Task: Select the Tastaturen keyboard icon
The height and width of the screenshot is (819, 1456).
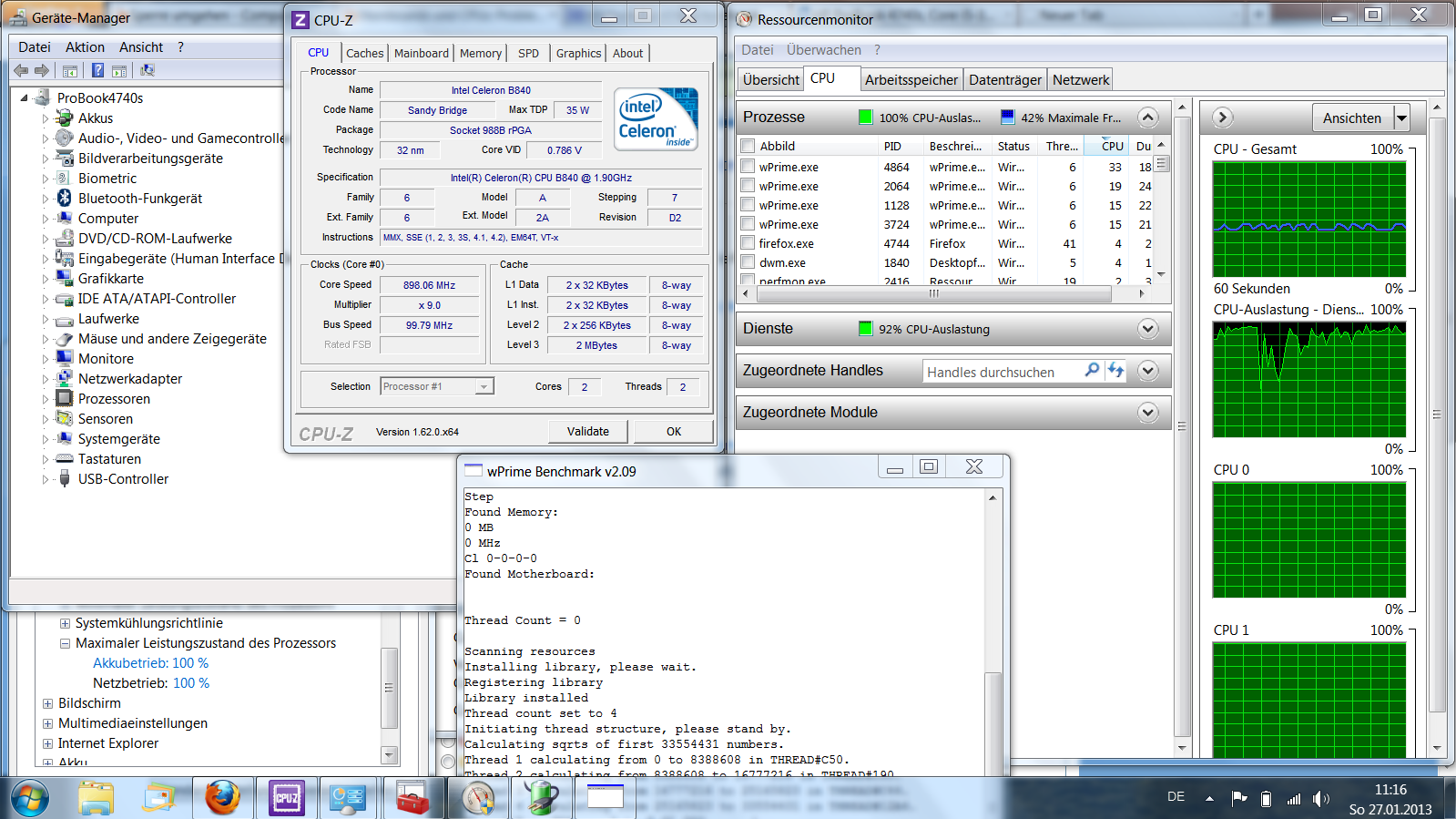Action: [64, 459]
